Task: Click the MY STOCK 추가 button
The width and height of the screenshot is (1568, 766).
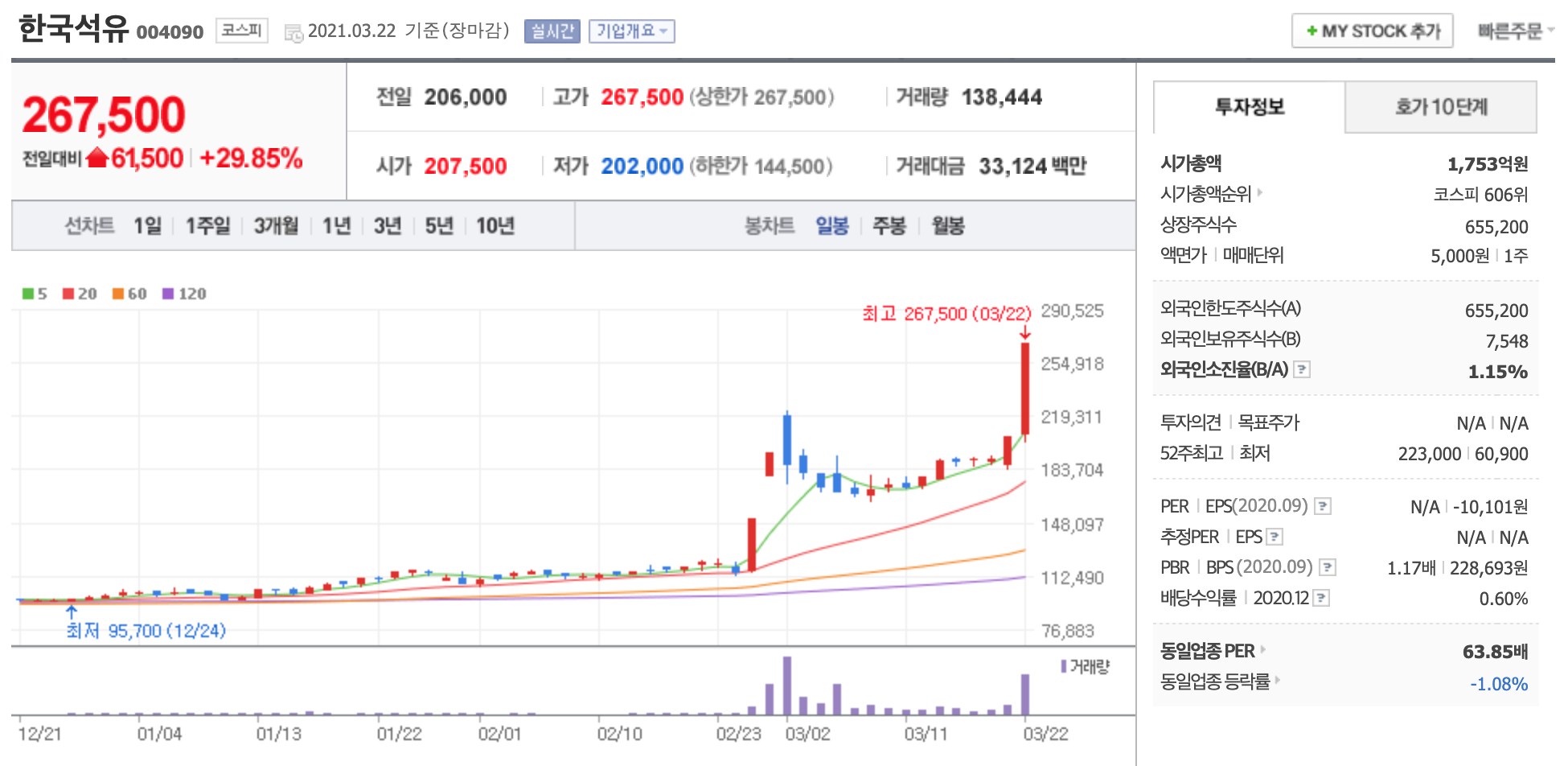Action: 1373,31
